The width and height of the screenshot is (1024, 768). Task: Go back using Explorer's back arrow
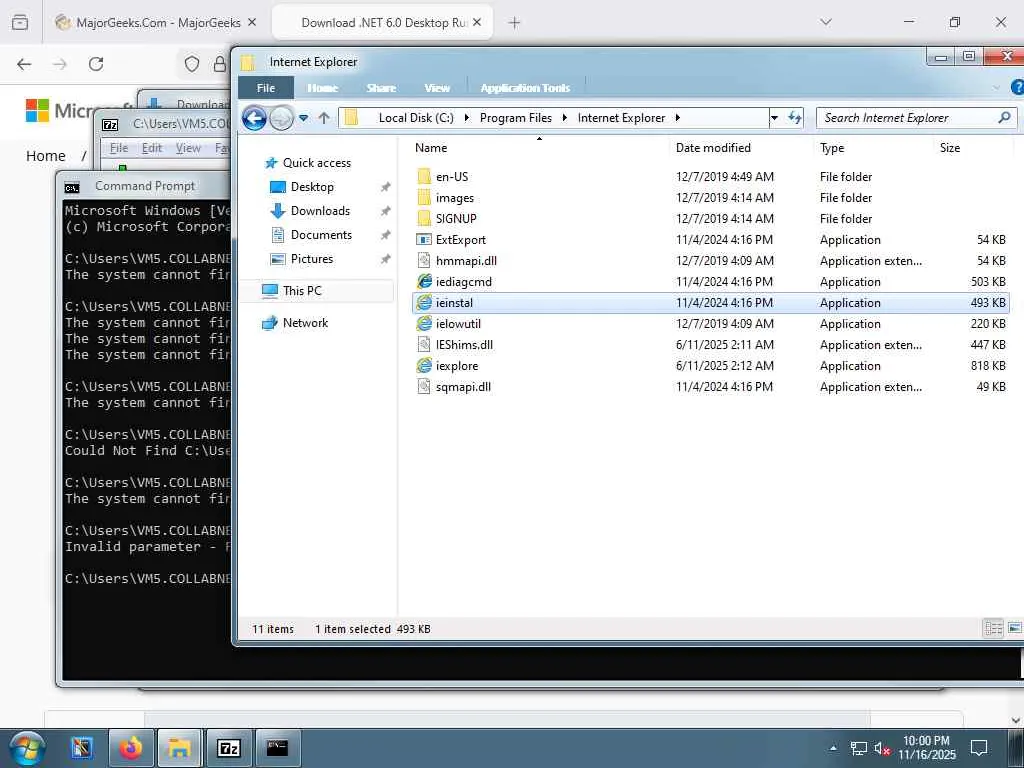(254, 118)
